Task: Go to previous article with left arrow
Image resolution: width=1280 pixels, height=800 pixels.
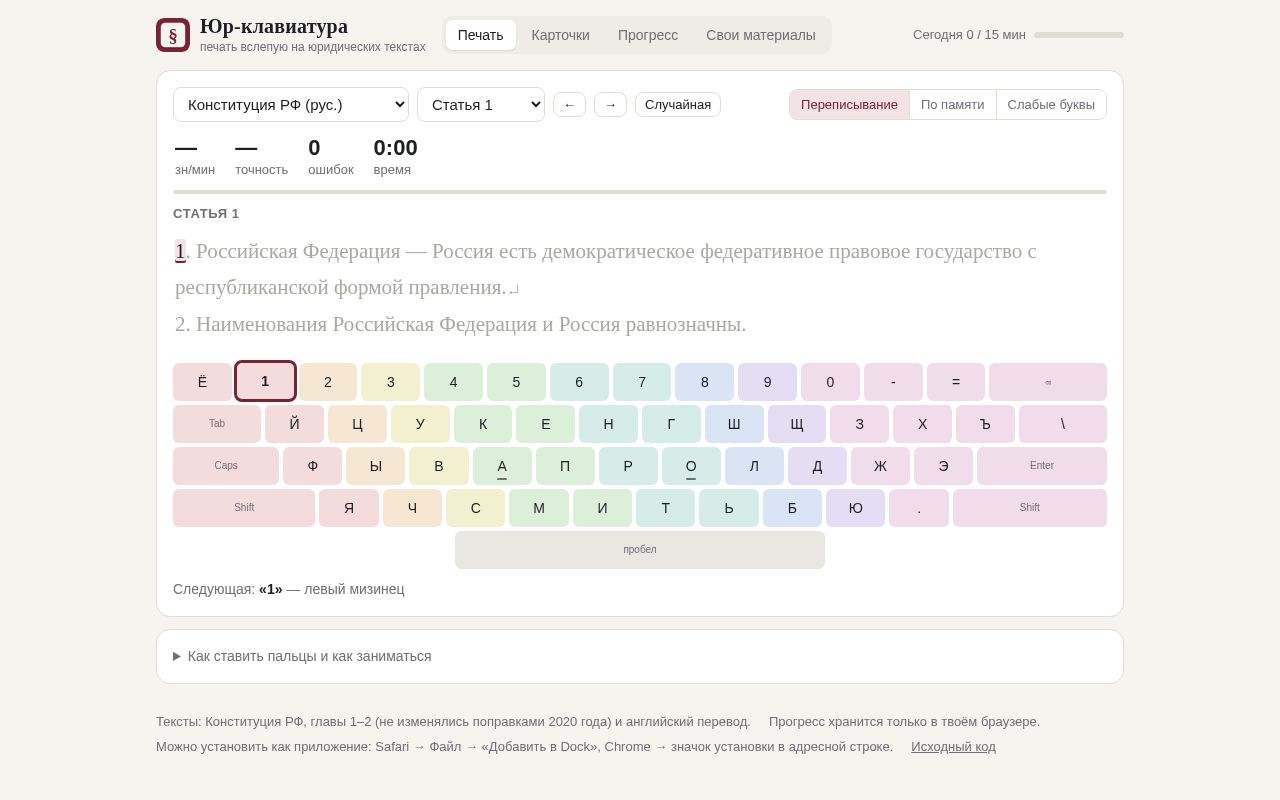Action: tap(569, 104)
